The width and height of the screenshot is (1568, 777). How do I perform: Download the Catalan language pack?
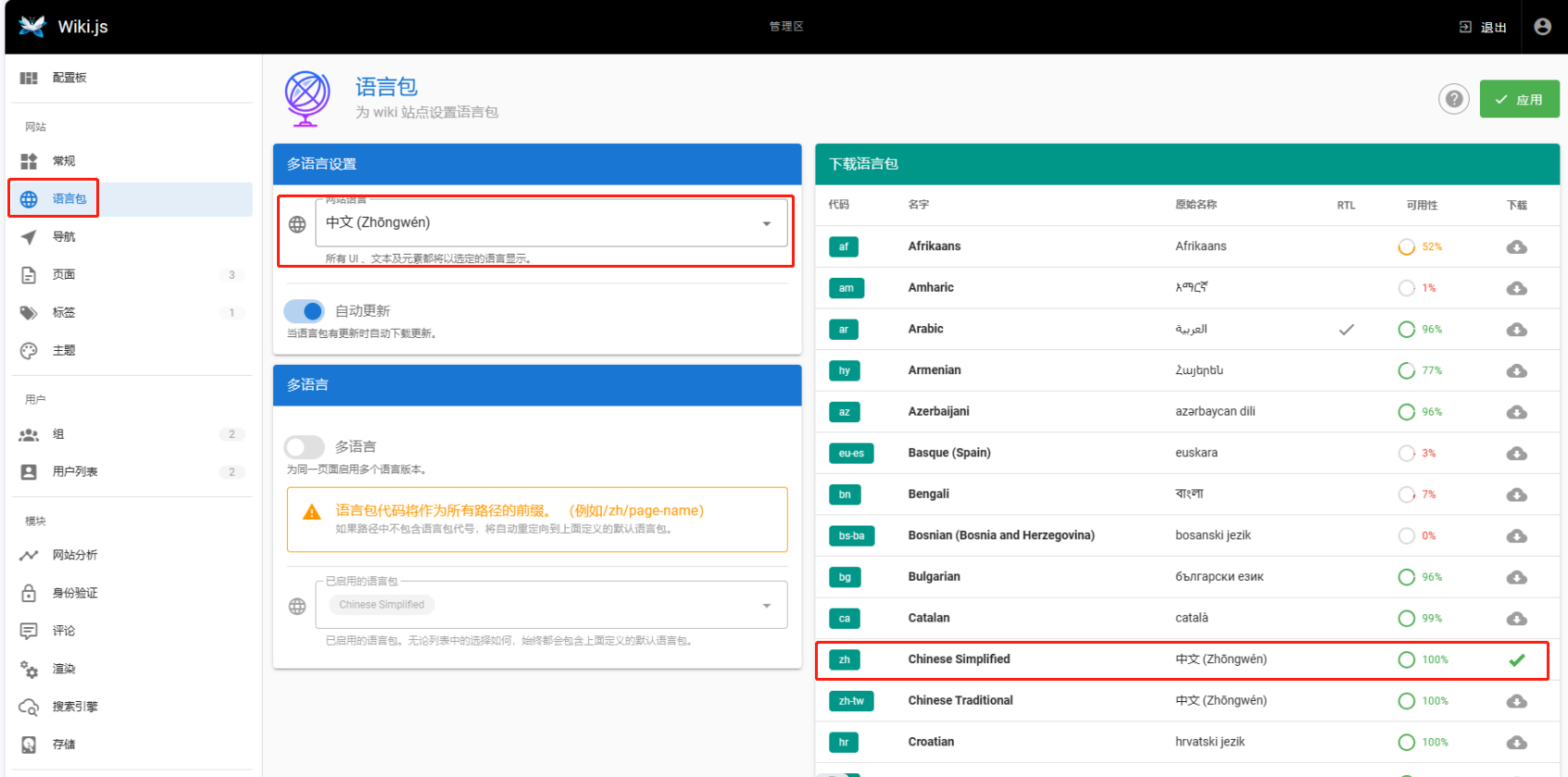(1516, 619)
